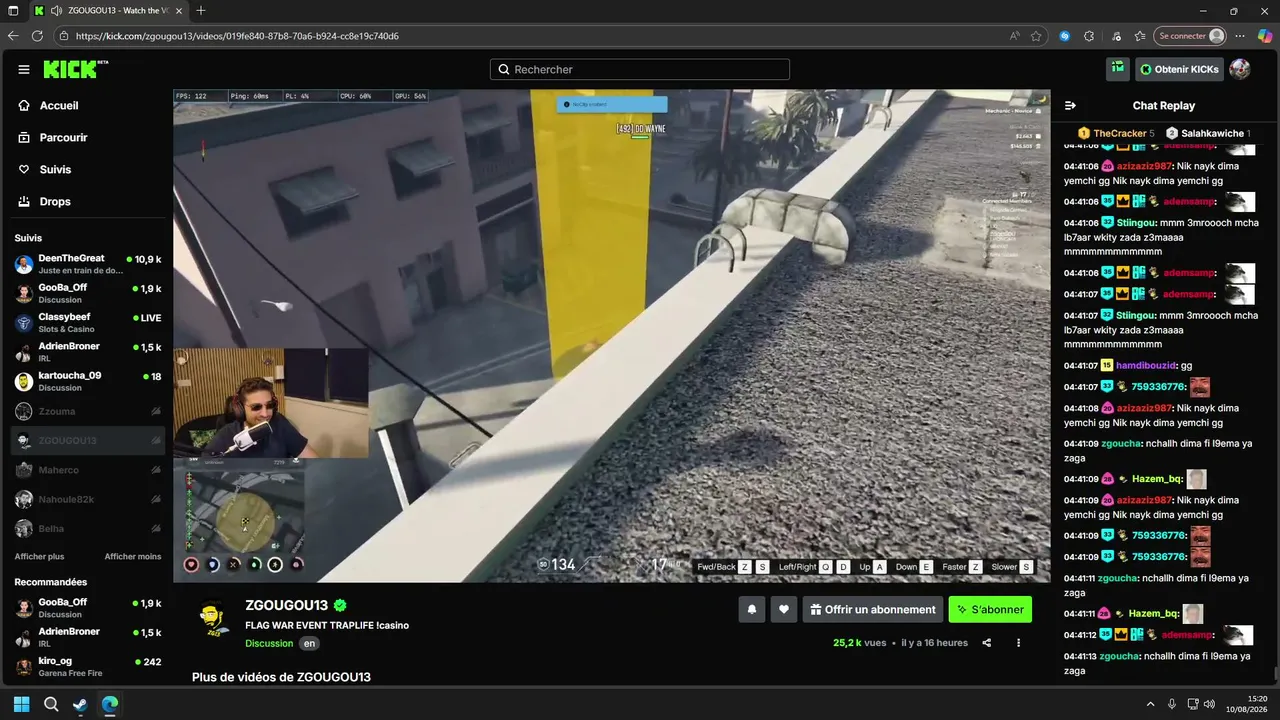1280x720 pixels.
Task: Open the ZGOUGOU13 channel name link
Action: coord(286,606)
